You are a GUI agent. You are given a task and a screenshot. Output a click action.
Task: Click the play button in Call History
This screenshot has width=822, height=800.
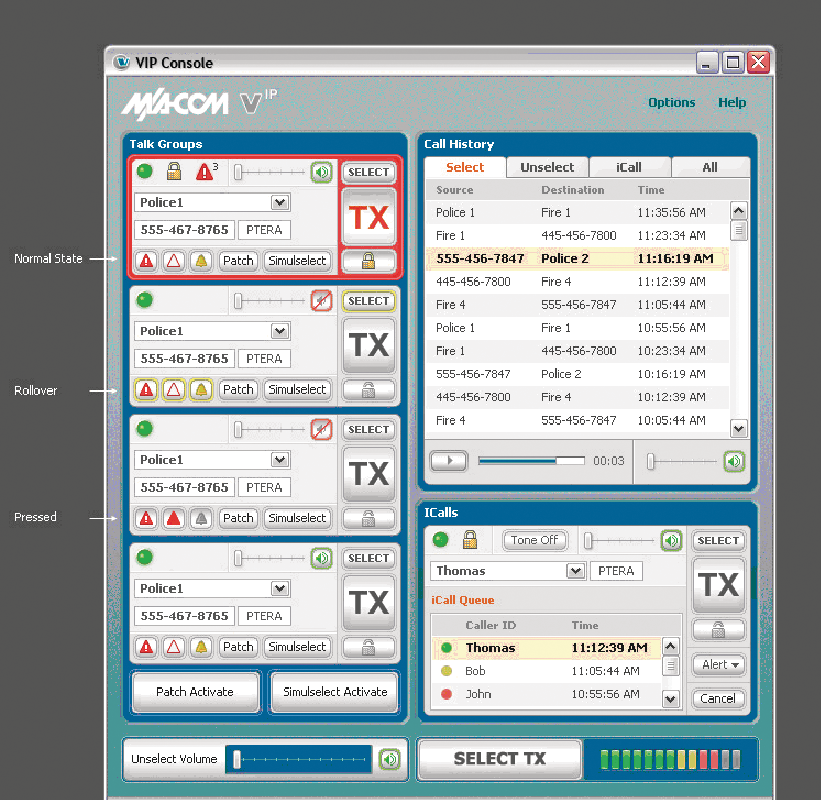click(x=449, y=461)
